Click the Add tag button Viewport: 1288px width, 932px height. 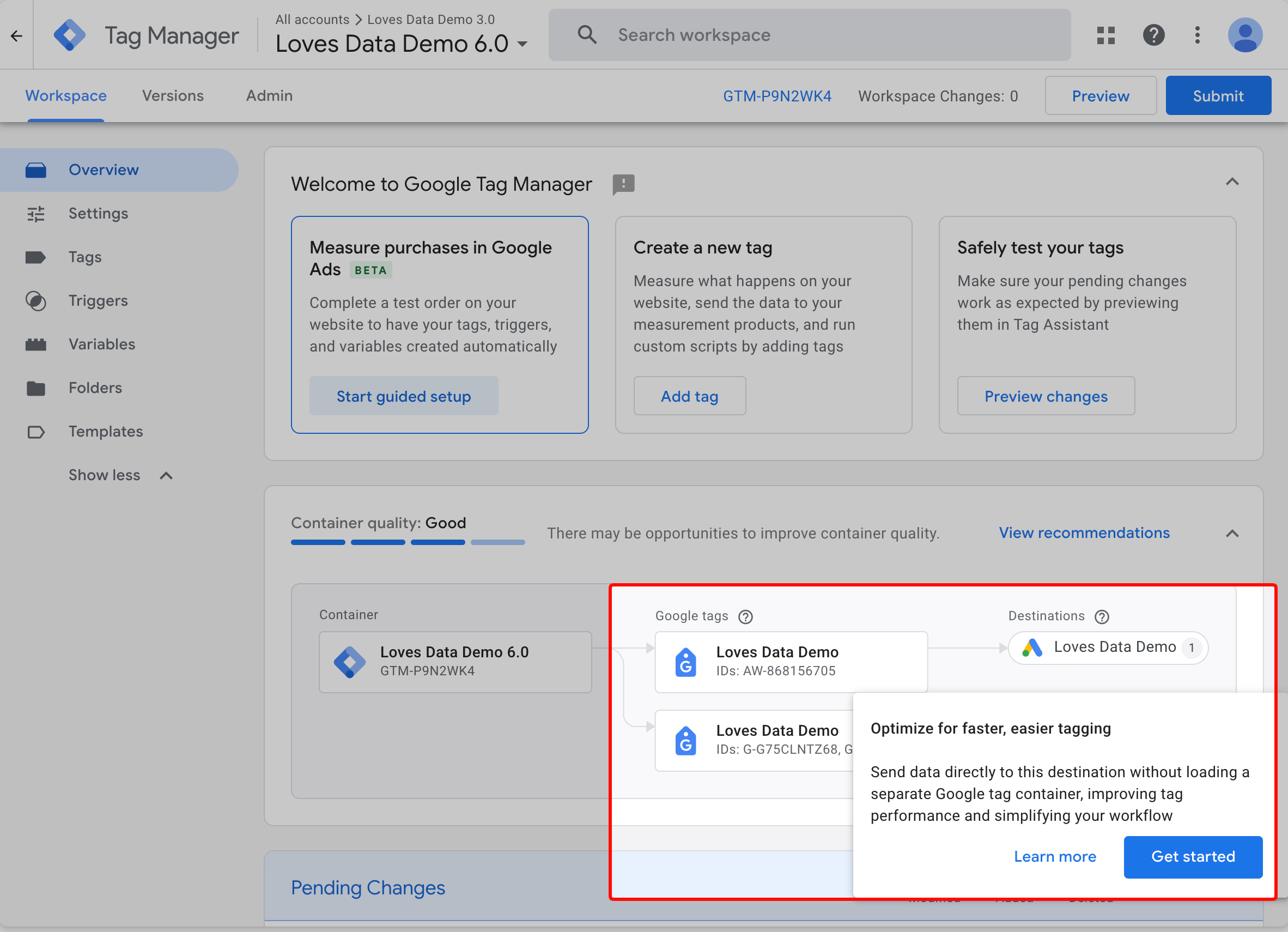[x=689, y=396]
